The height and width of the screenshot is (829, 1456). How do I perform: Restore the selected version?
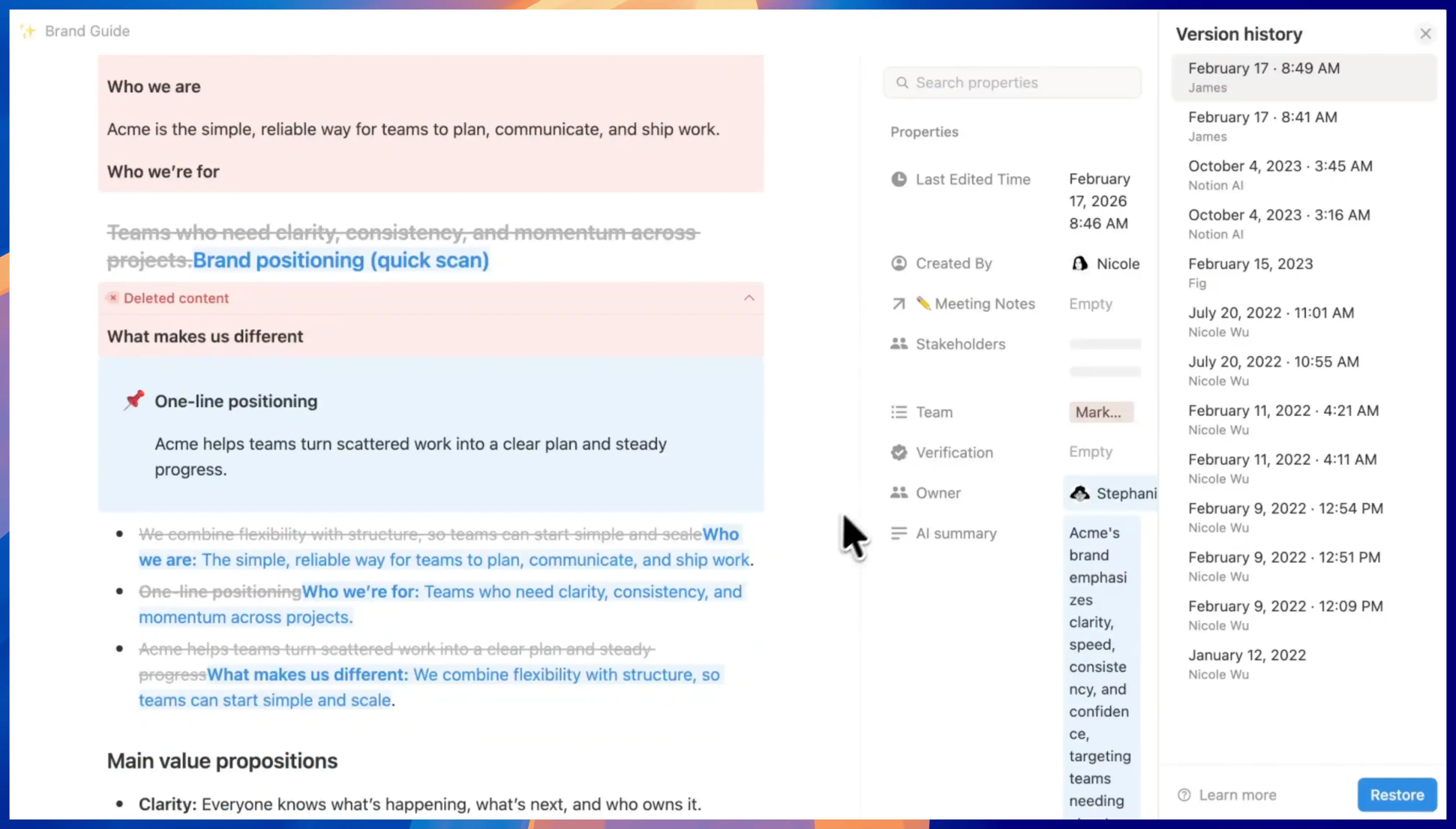point(1397,795)
